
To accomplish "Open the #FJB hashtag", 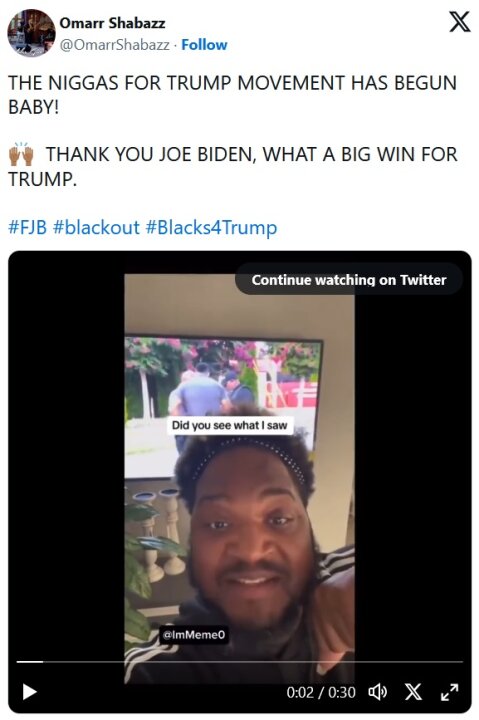I will click(x=28, y=227).
